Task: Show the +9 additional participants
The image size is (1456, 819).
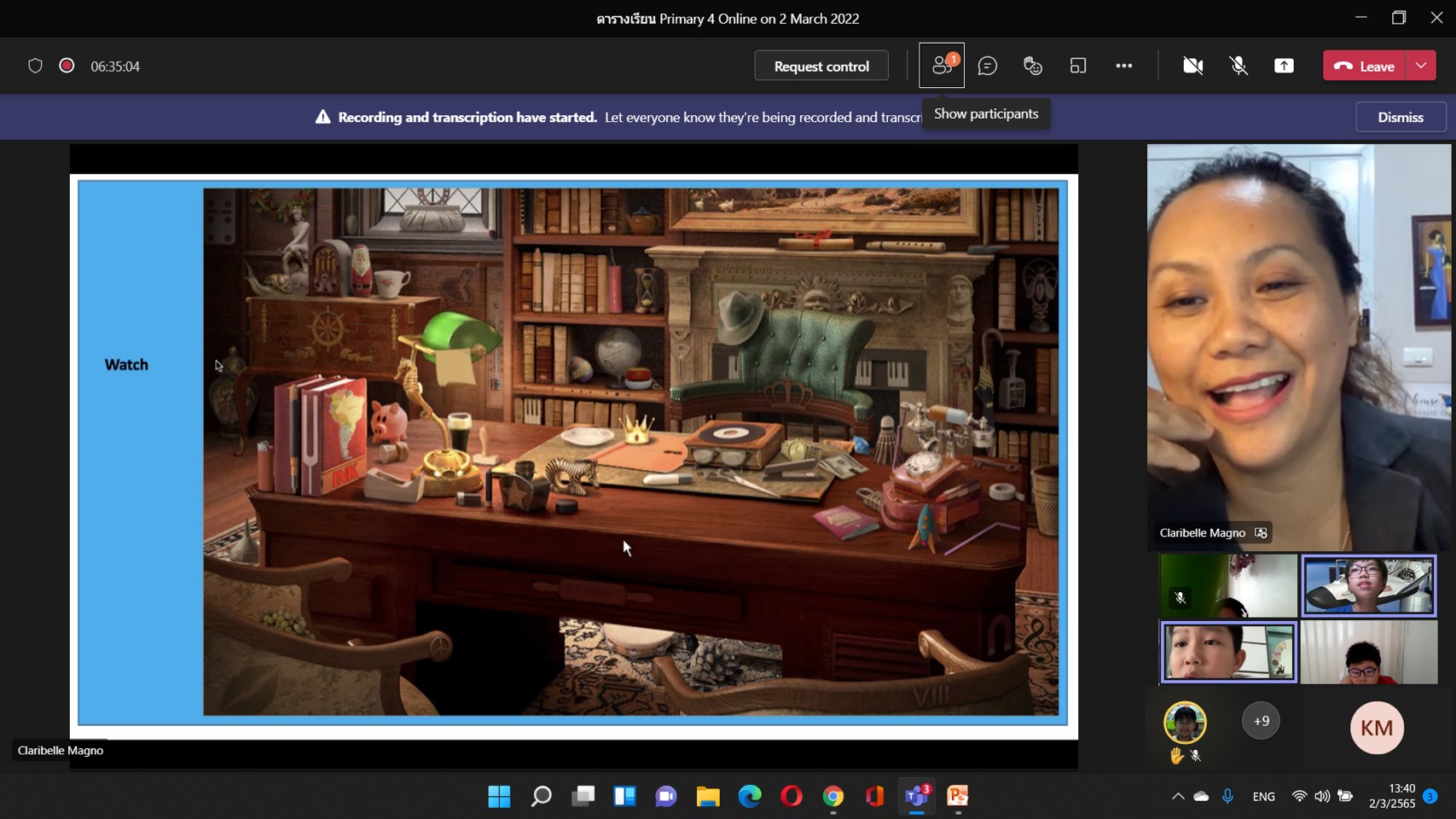Action: pos(1261,721)
